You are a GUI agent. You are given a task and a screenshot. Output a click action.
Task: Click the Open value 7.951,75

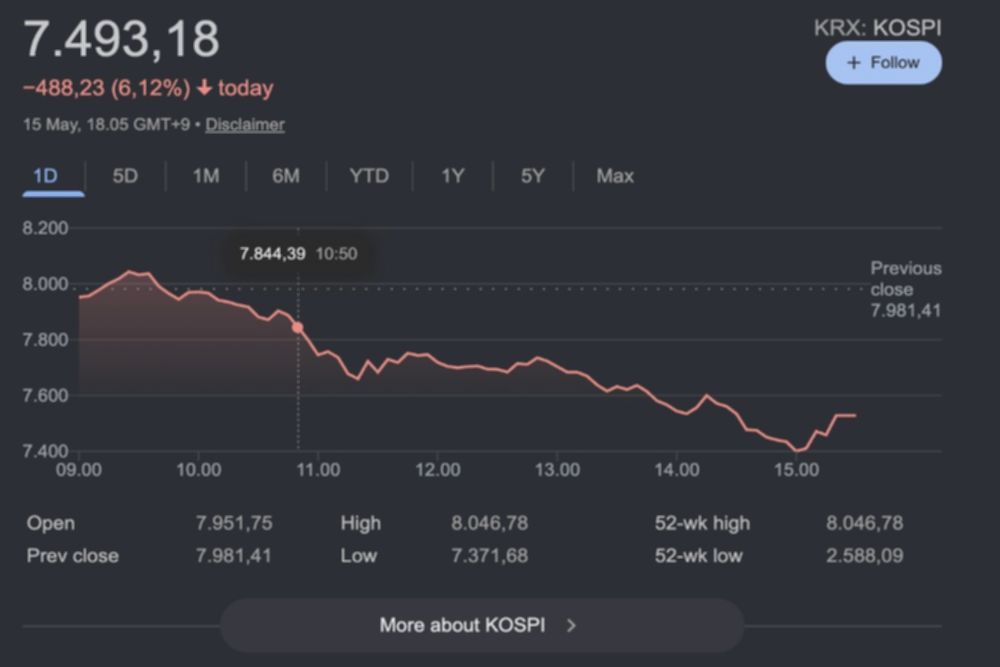233,523
